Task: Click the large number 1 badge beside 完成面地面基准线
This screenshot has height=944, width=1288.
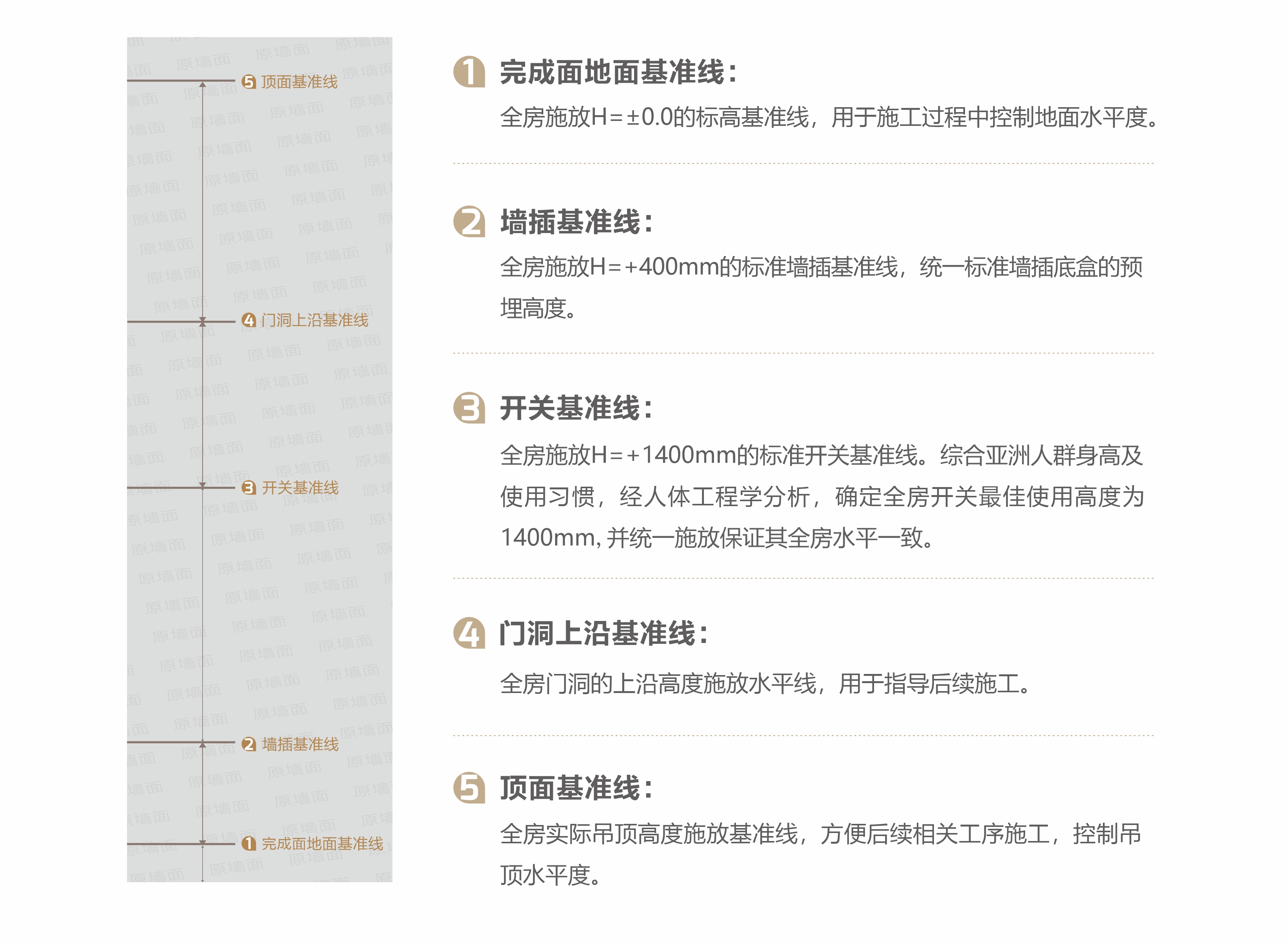Action: (x=469, y=72)
